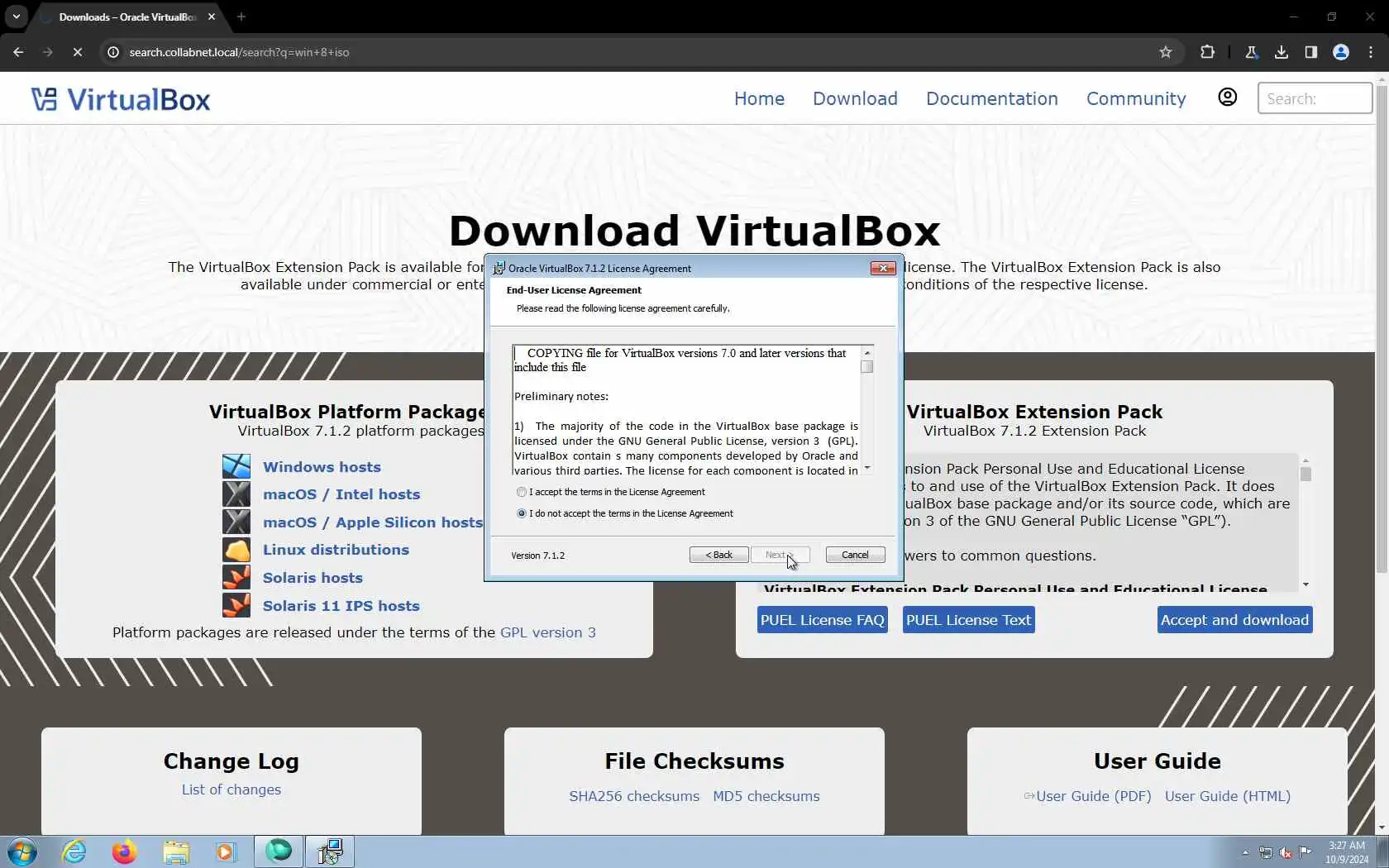Image resolution: width=1389 pixels, height=868 pixels.
Task: Click the macOS / Apple Silicon hosts icon
Action: point(236,522)
